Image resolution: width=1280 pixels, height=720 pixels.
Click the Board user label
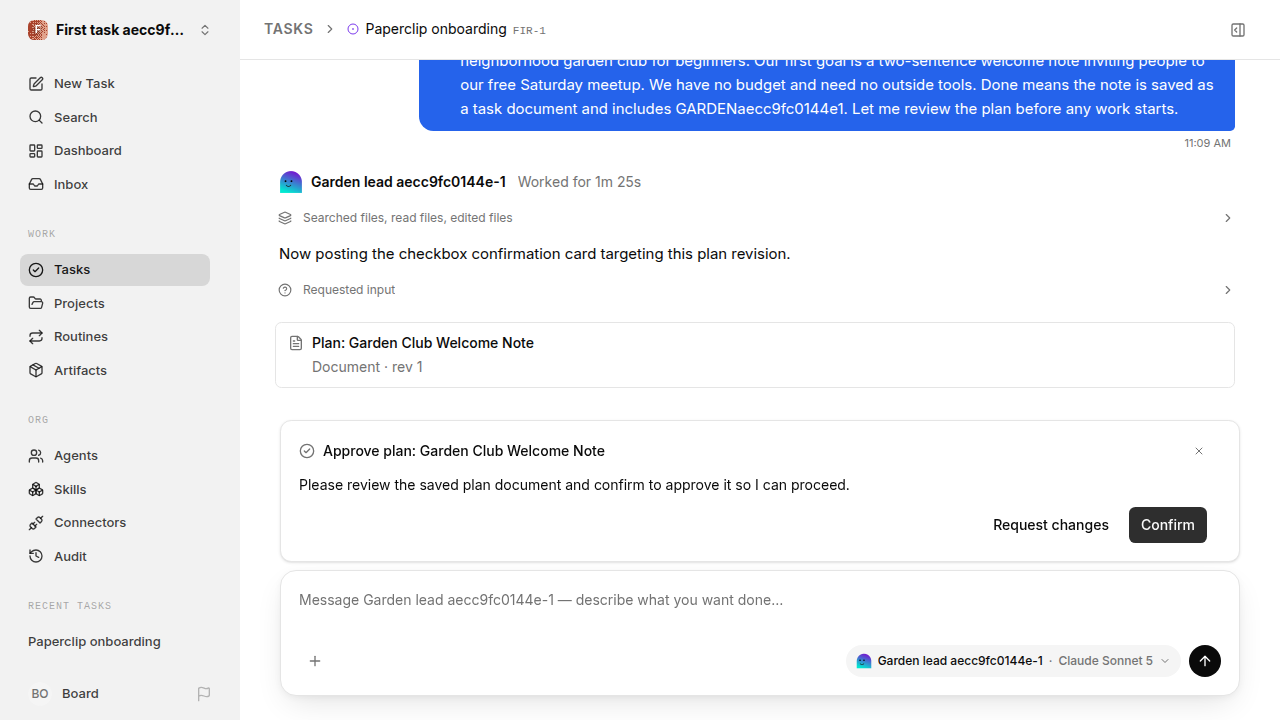point(80,693)
